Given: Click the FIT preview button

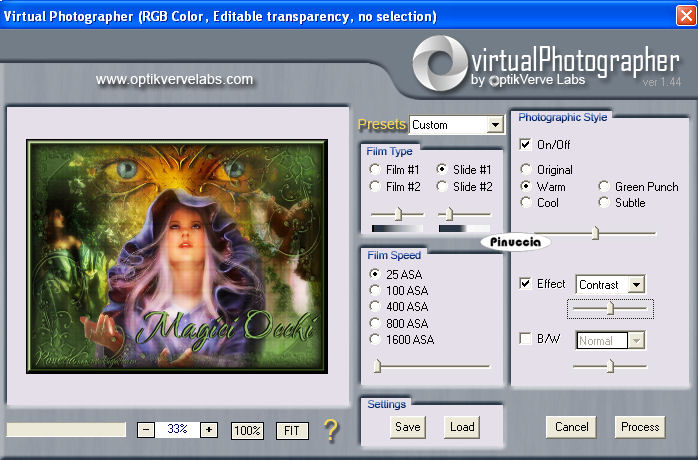Looking at the screenshot, I should pyautogui.click(x=292, y=431).
